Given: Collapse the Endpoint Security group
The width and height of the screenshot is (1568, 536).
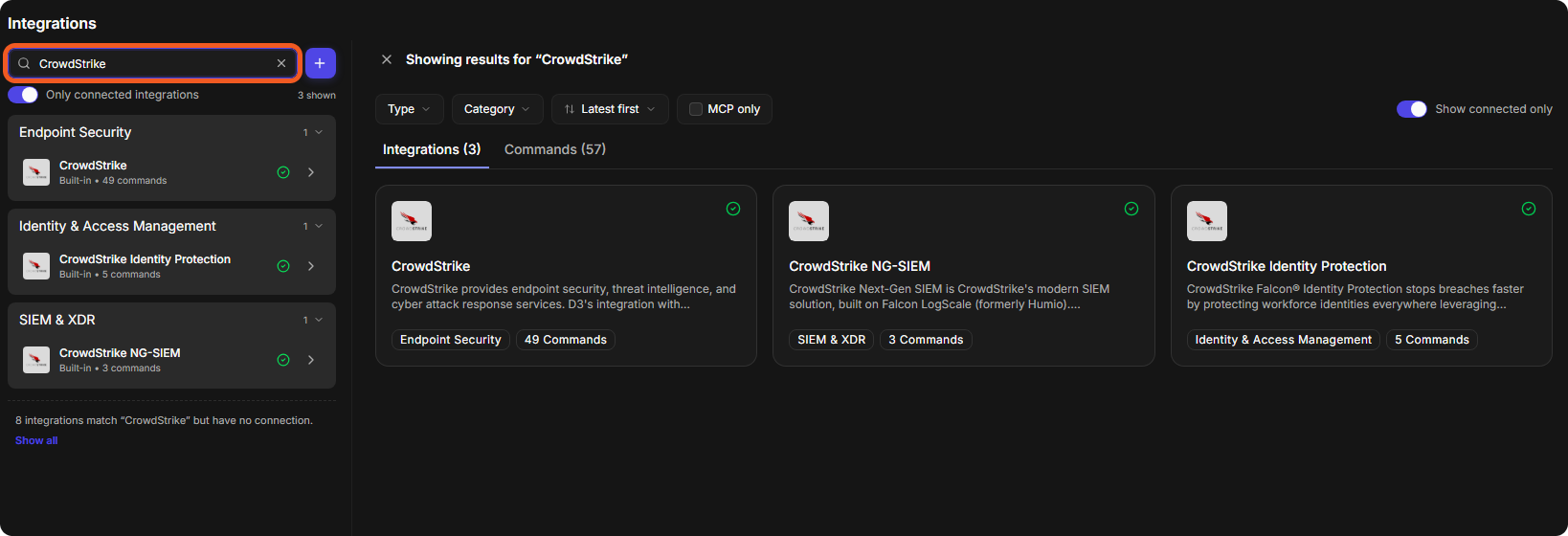Looking at the screenshot, I should [319, 132].
